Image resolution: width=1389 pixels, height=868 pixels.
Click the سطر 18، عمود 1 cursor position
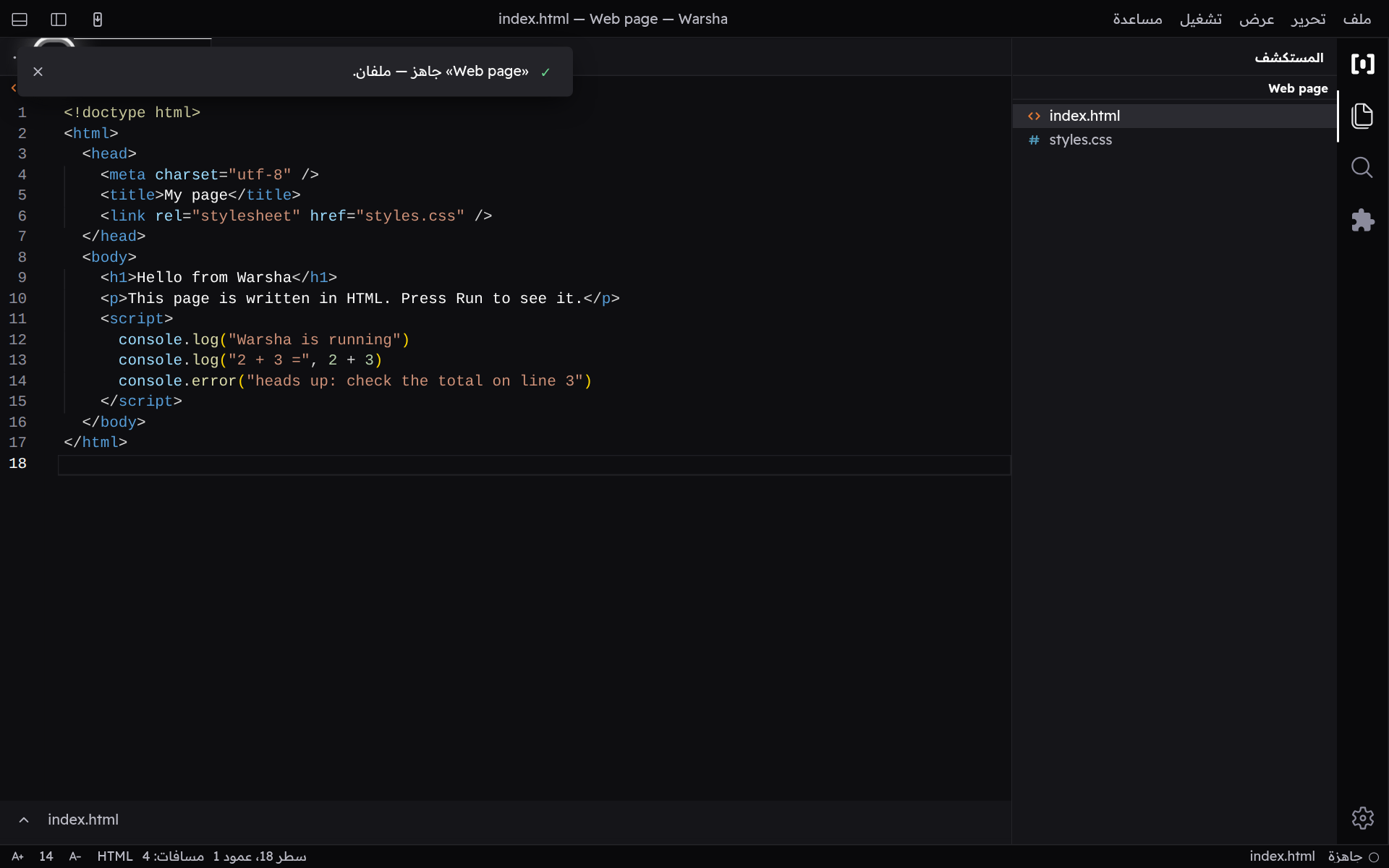[260, 856]
